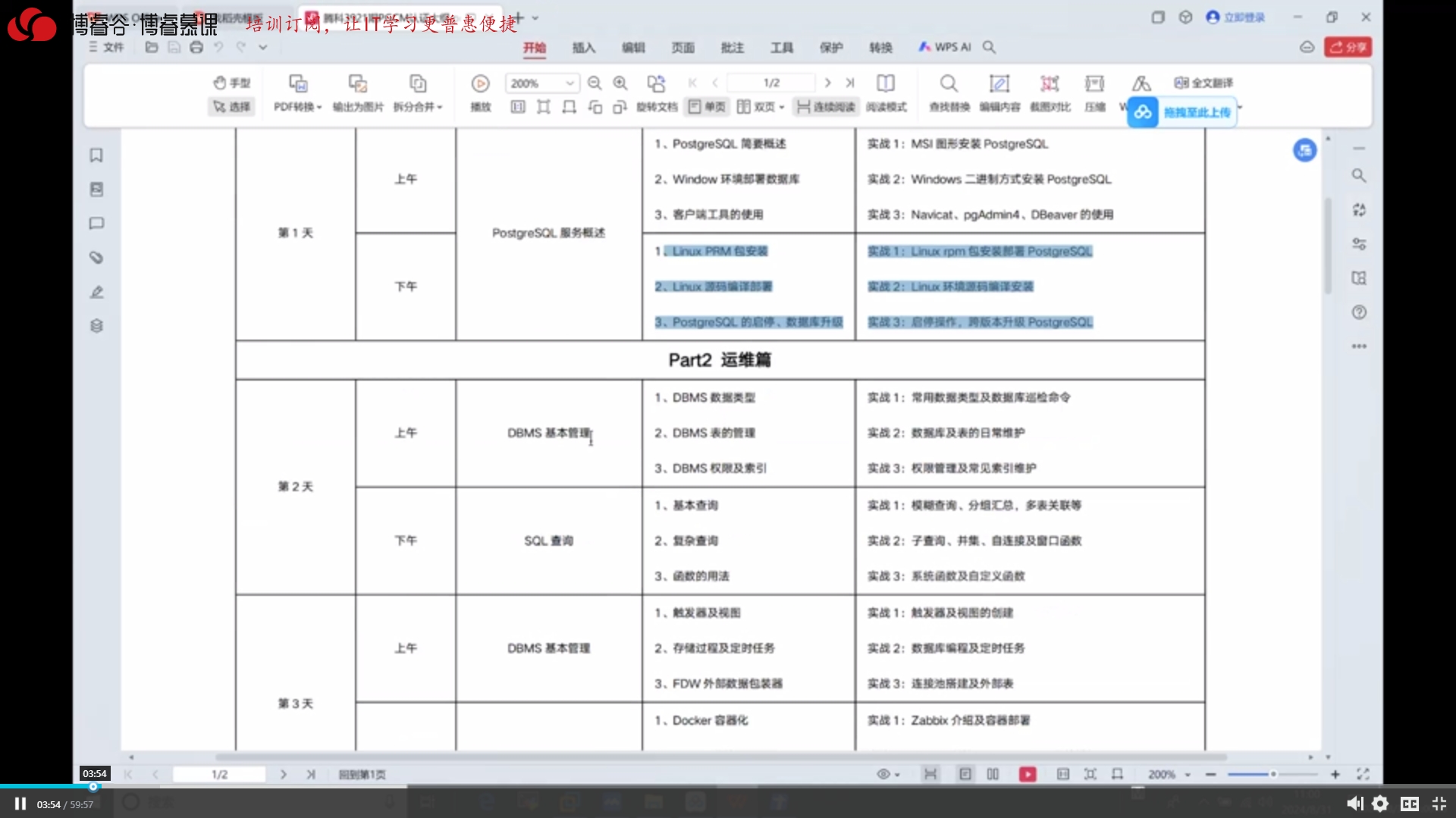Click the toolbar page number field

pyautogui.click(x=771, y=83)
